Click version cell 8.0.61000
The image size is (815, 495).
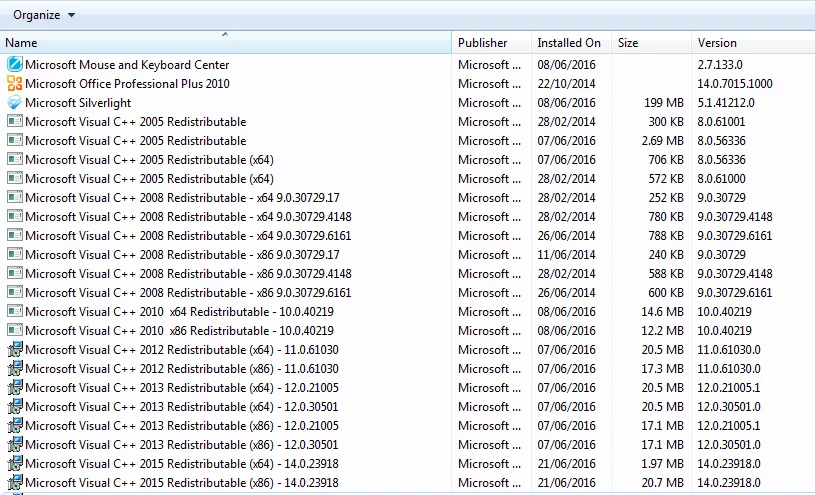(x=721, y=179)
